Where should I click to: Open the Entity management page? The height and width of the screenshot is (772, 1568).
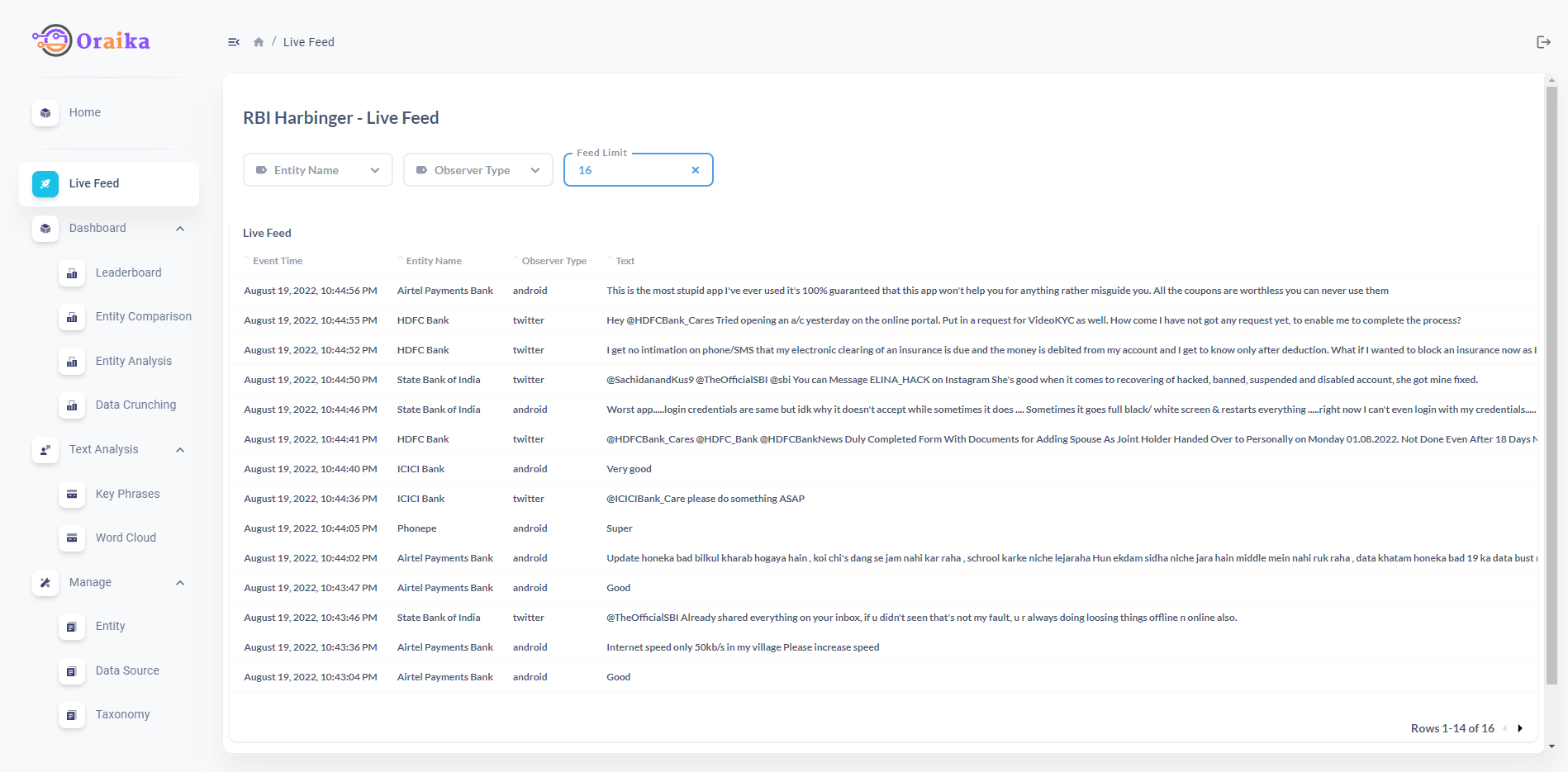(x=111, y=626)
